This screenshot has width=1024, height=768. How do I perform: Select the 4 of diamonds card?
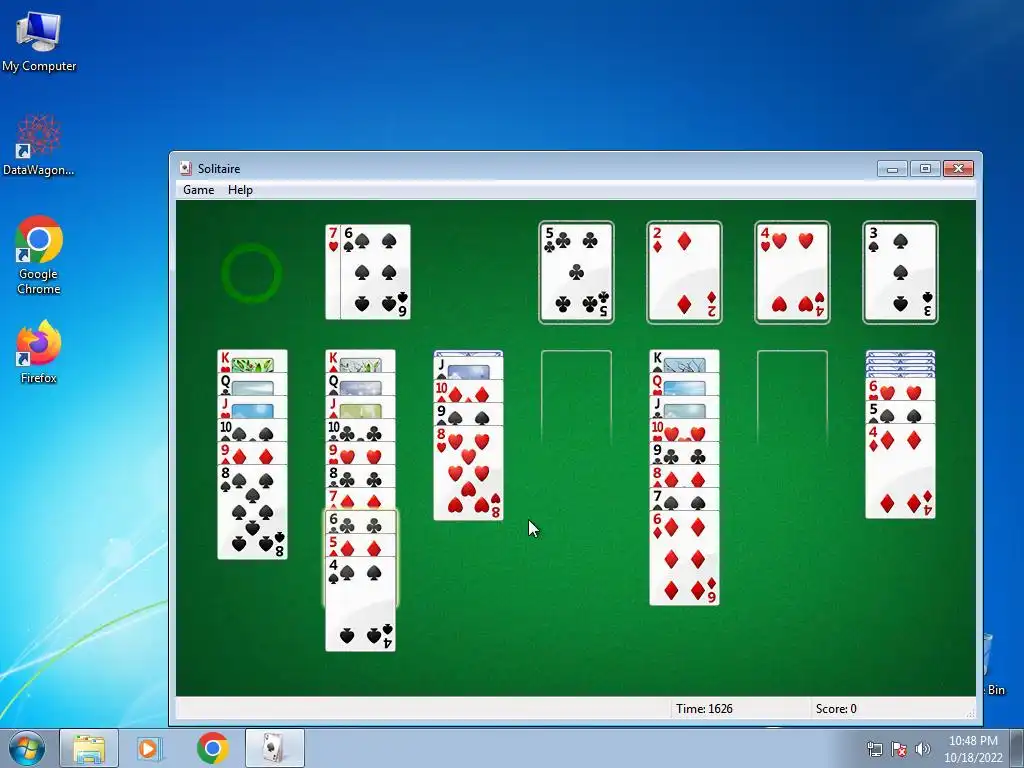(900, 472)
